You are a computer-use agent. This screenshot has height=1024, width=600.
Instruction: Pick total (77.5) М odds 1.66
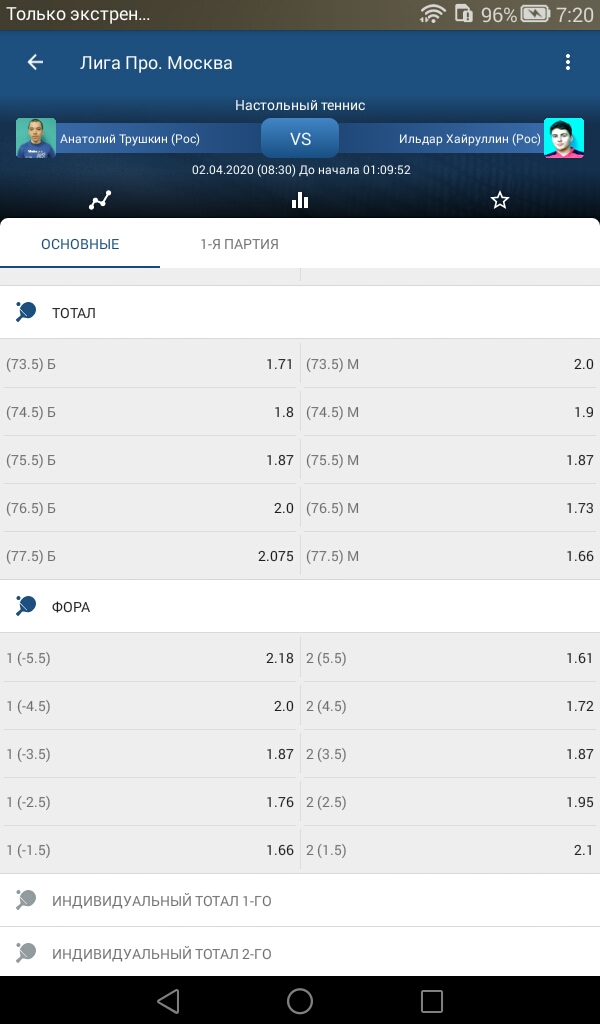click(450, 556)
